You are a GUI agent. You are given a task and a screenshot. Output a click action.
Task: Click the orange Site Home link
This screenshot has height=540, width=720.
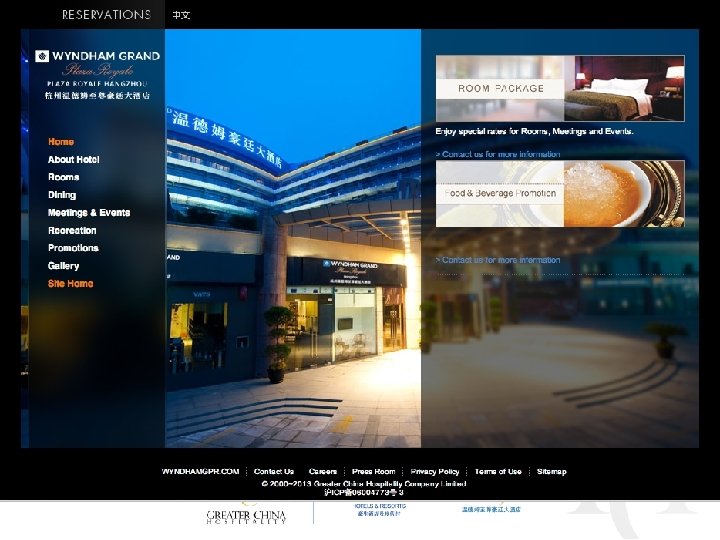tap(71, 284)
